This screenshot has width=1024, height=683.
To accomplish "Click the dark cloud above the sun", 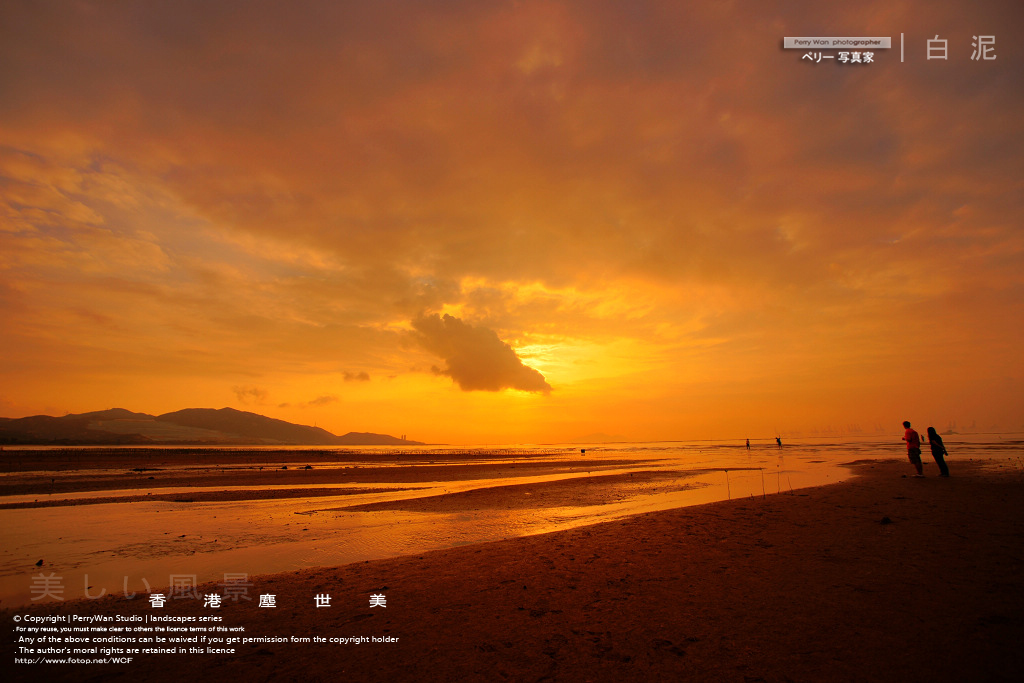I will click(480, 353).
